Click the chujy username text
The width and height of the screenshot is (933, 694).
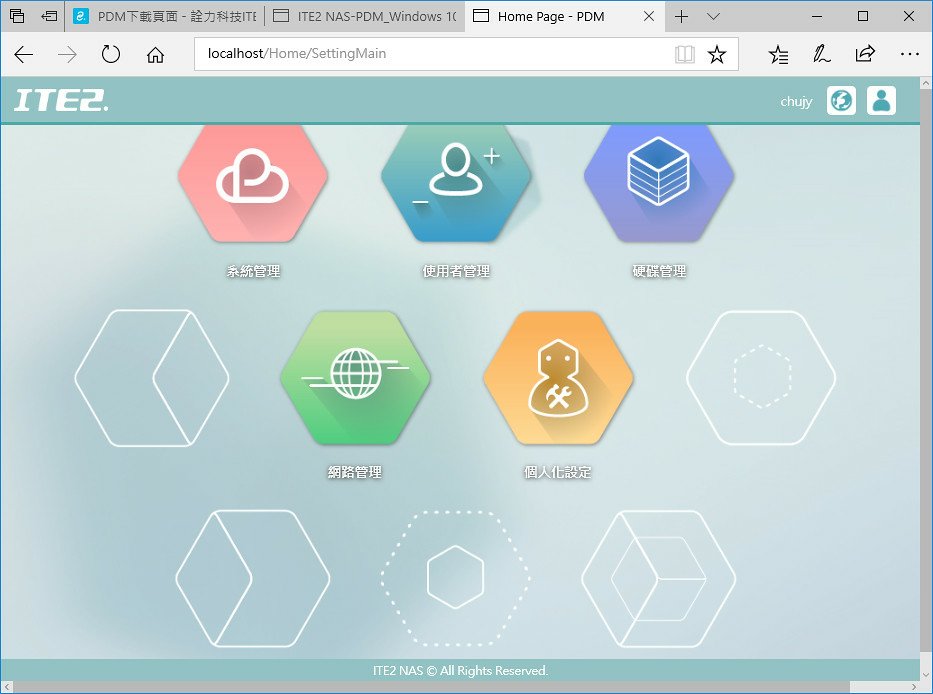coord(796,102)
